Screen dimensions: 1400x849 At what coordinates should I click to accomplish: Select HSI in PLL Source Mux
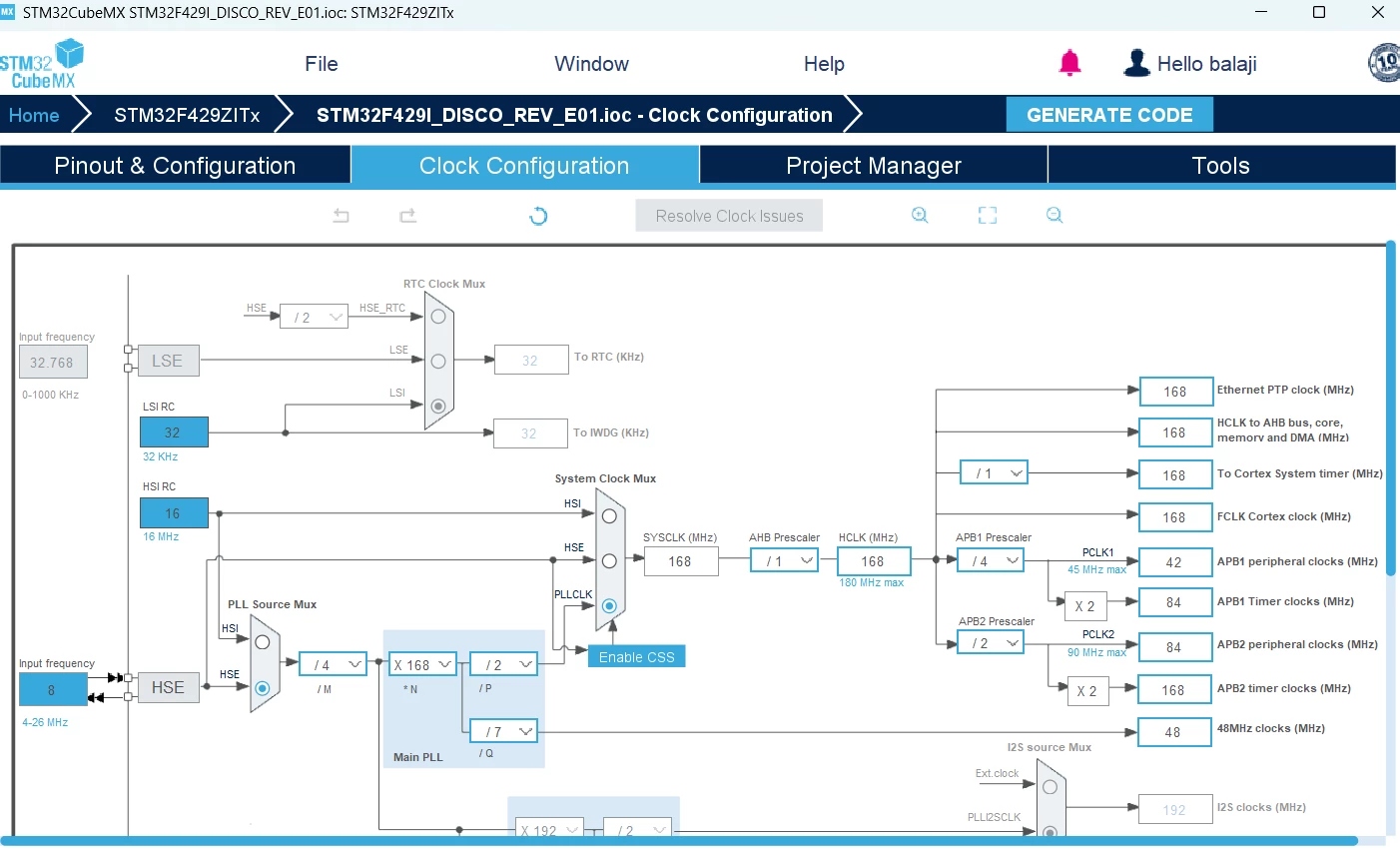point(263,642)
